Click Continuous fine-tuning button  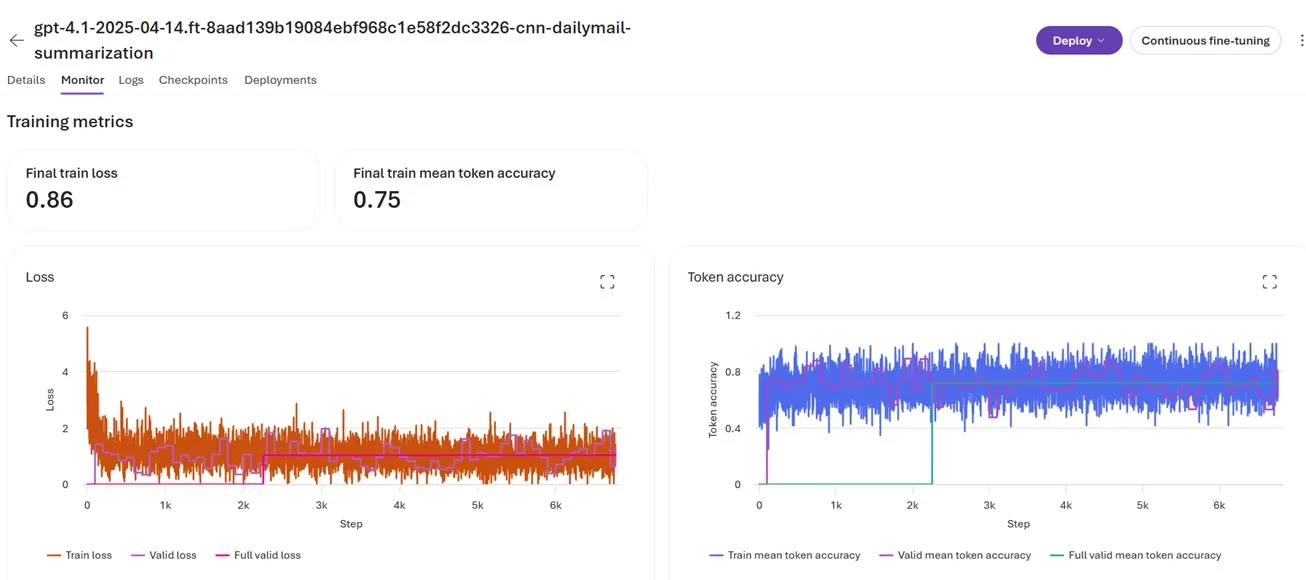1204,41
